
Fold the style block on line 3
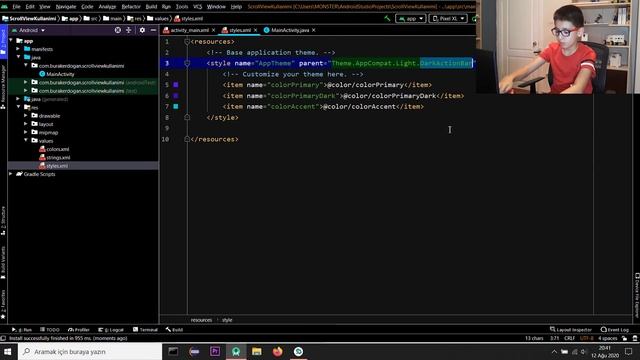click(187, 63)
